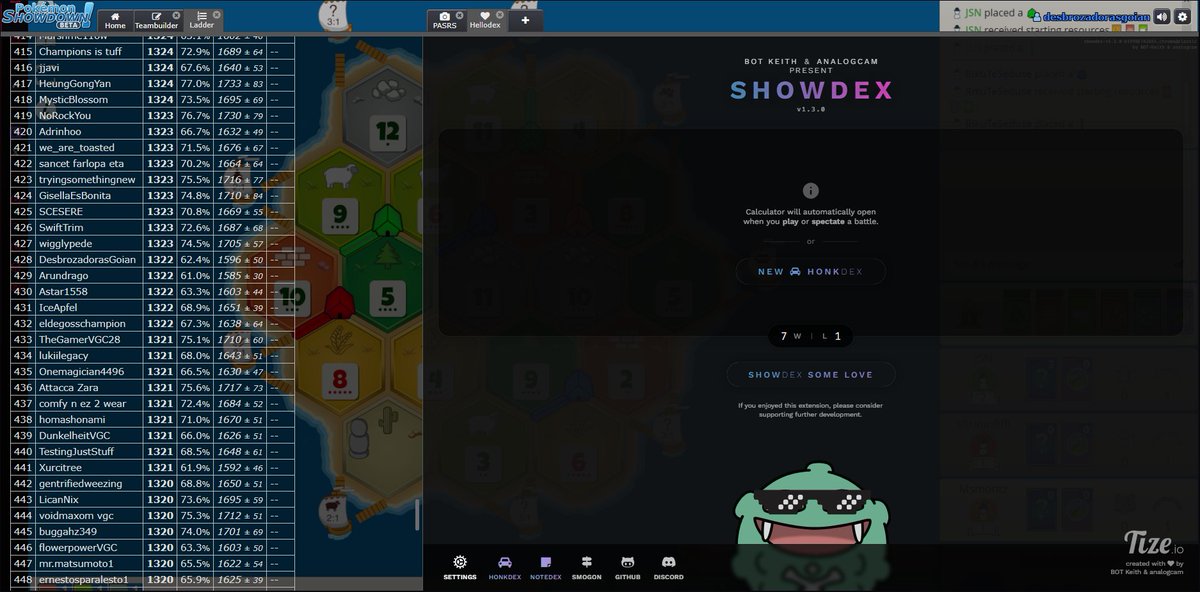Select ladder row Champions is tuff
1200x592 pixels.
tap(153, 51)
